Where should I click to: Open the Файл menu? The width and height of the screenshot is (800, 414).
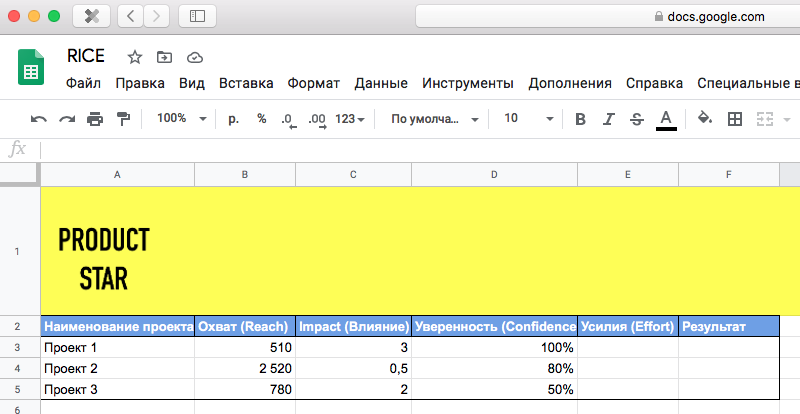pos(83,83)
